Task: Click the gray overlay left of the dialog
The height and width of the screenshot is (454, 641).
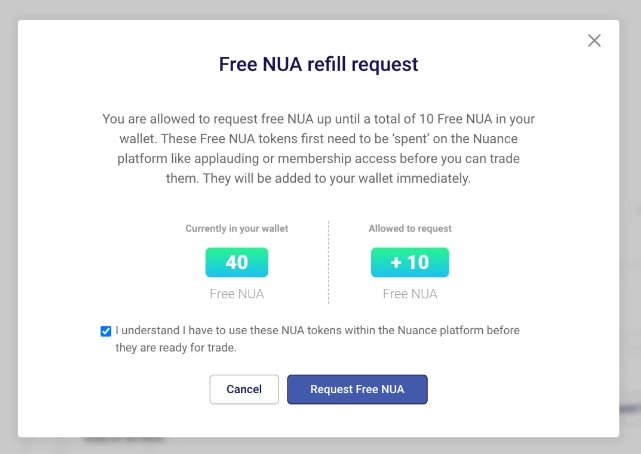Action: (x=9, y=229)
